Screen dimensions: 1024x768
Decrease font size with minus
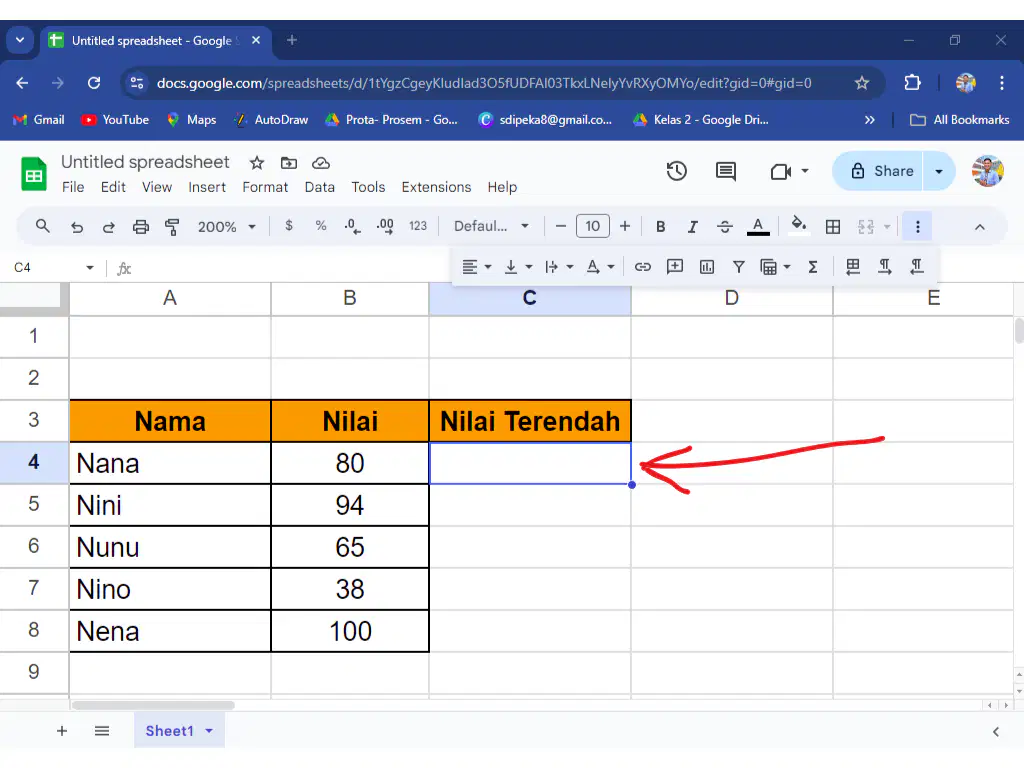point(560,226)
